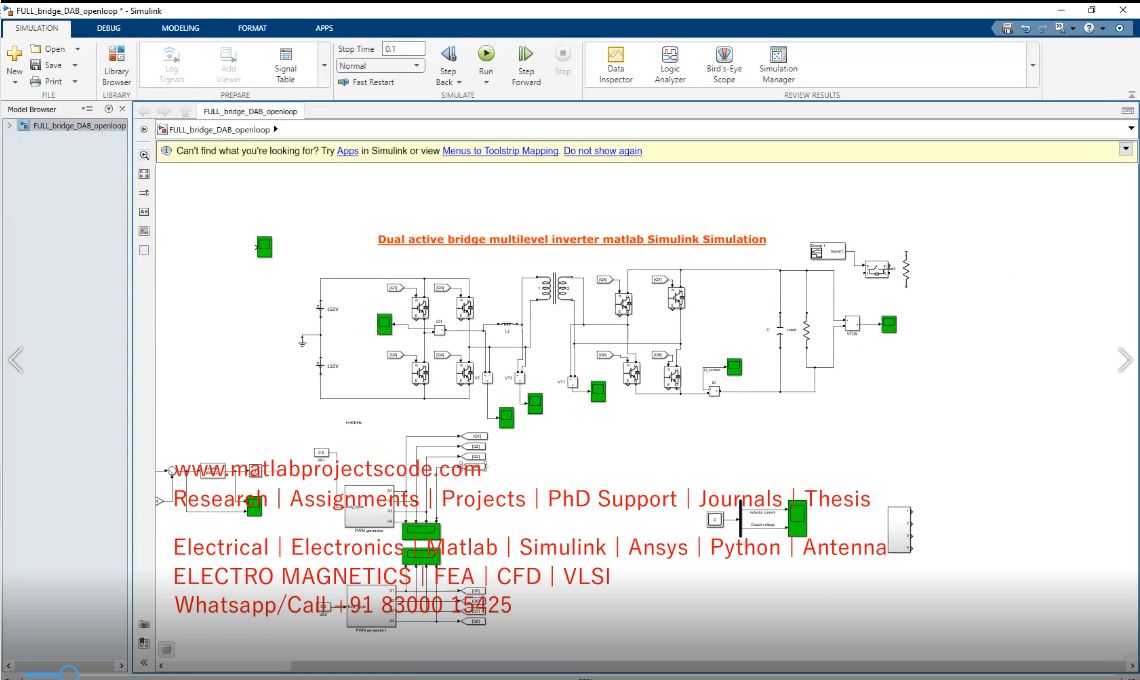Click the Open folder icon

tap(36, 49)
